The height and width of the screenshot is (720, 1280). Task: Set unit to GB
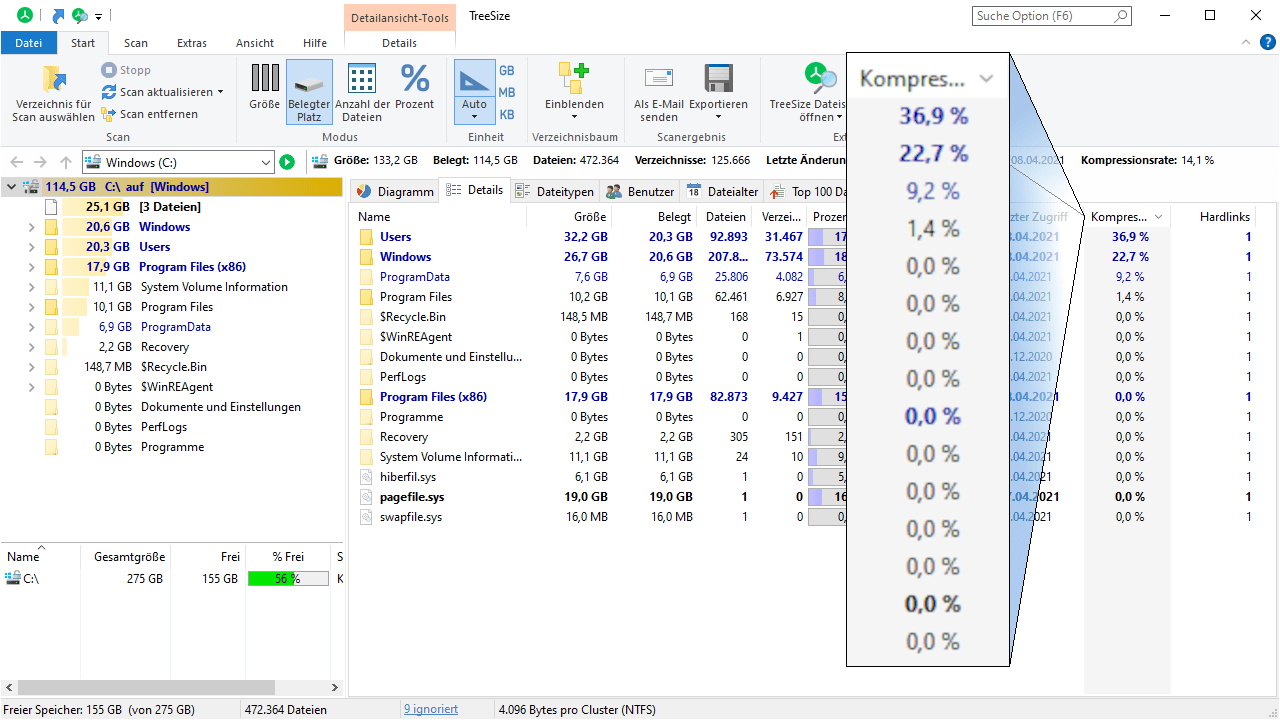pyautogui.click(x=507, y=70)
